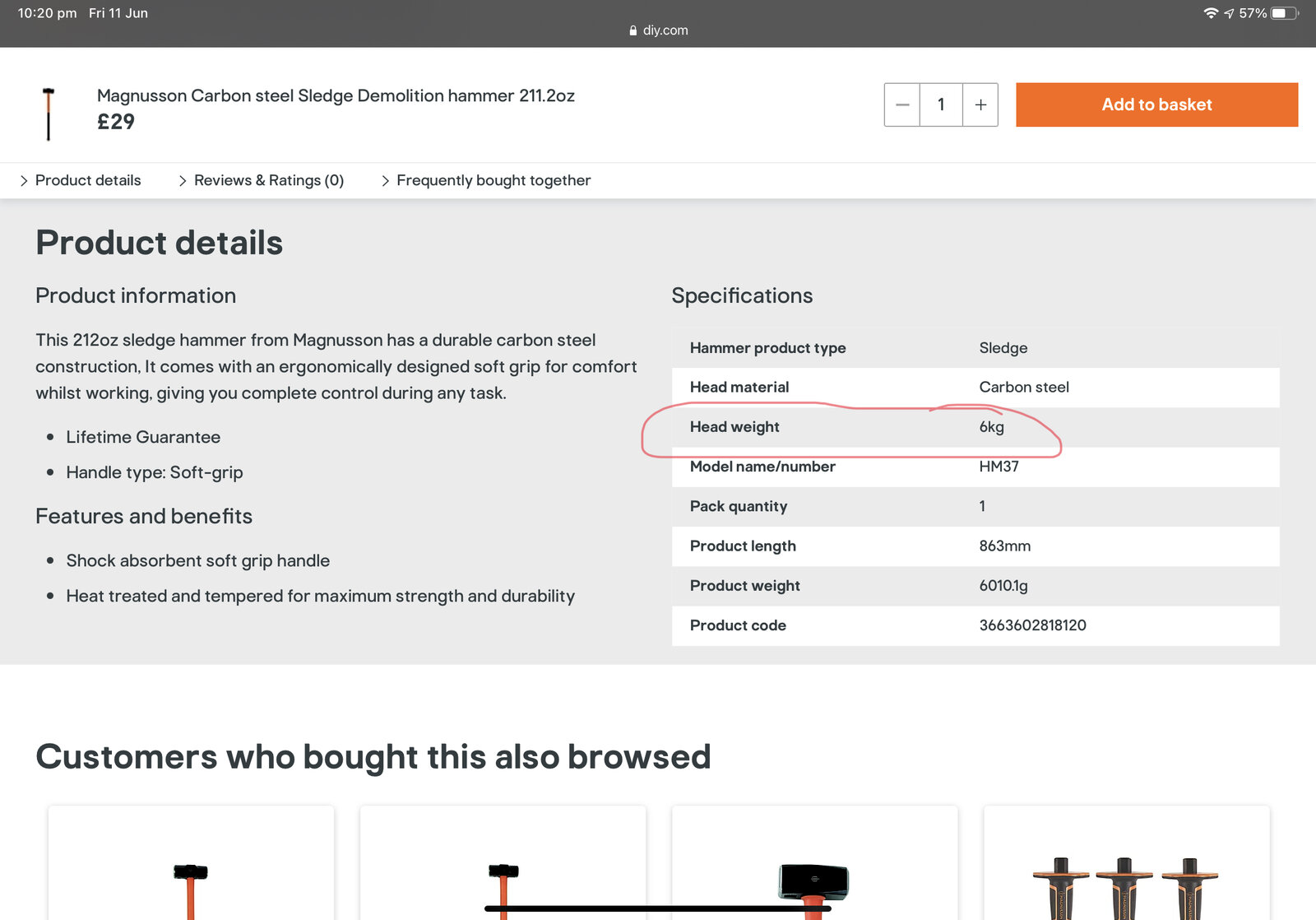Tap the padlock icon in address bar

pyautogui.click(x=633, y=30)
